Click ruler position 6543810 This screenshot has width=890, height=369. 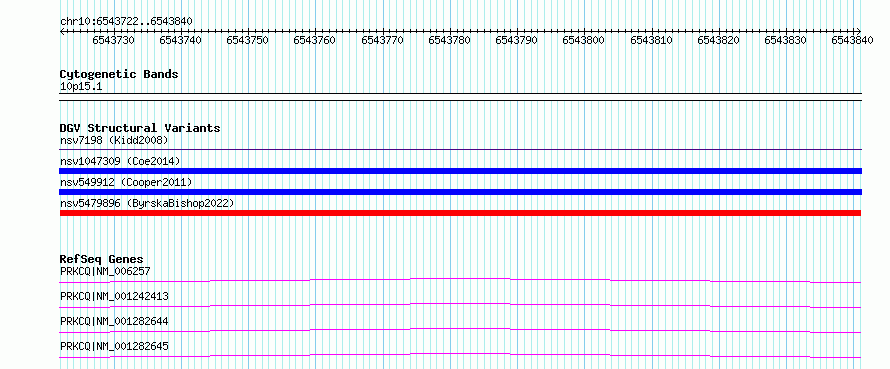coord(651,40)
